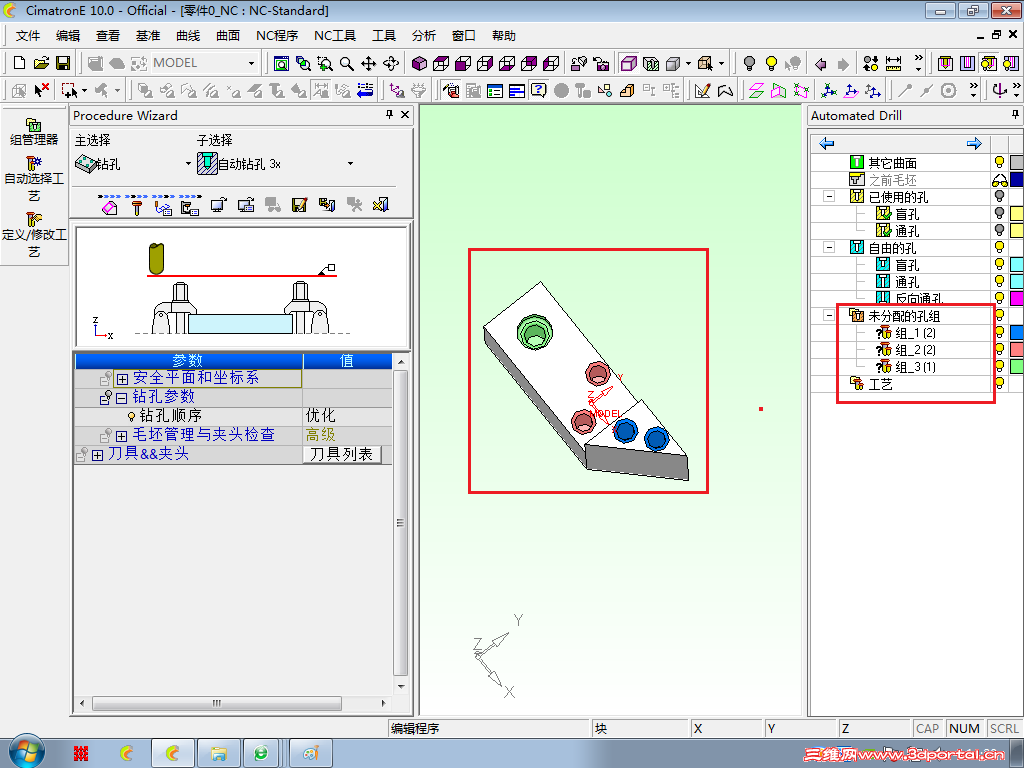Click the blue swap-arrows toolbar icon
This screenshot has height=768, width=1024.
pyautogui.click(x=366, y=89)
